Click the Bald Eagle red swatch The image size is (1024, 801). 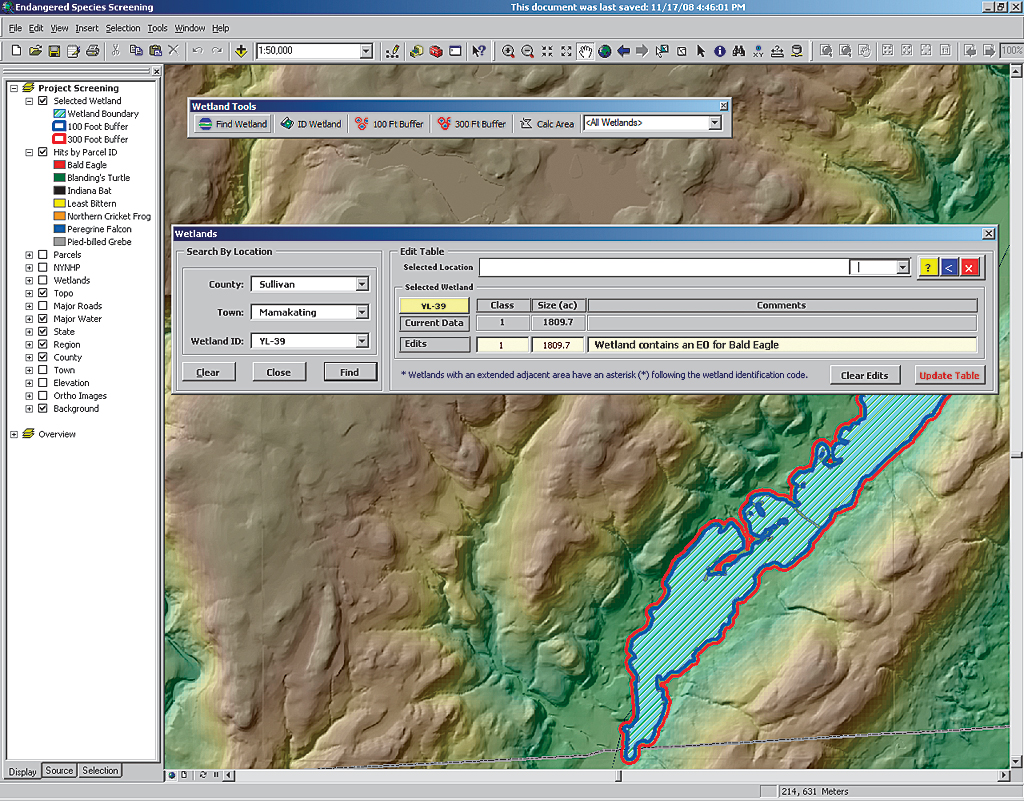tap(59, 165)
